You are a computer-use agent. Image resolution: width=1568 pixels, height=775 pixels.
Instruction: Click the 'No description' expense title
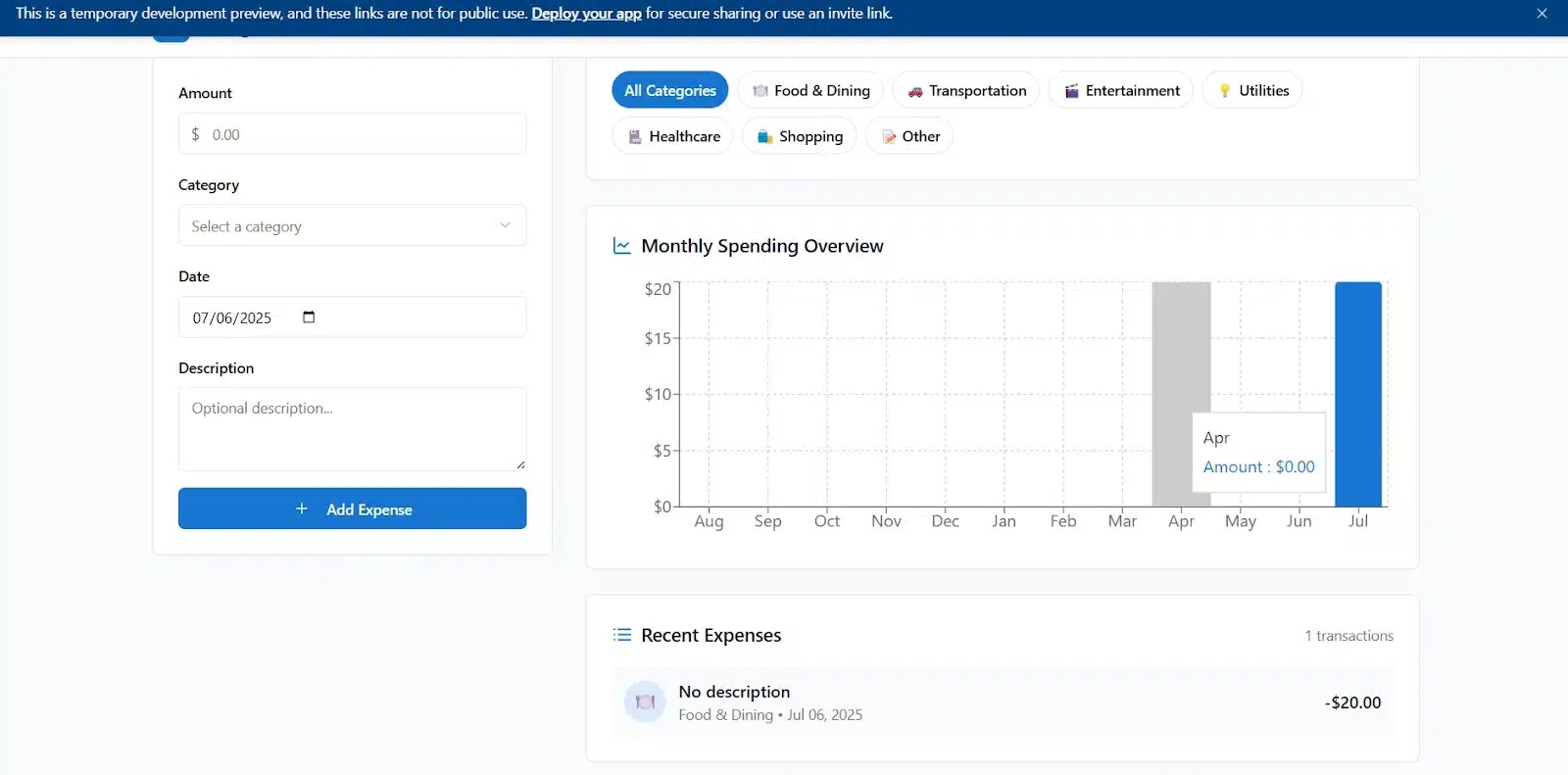tap(734, 692)
